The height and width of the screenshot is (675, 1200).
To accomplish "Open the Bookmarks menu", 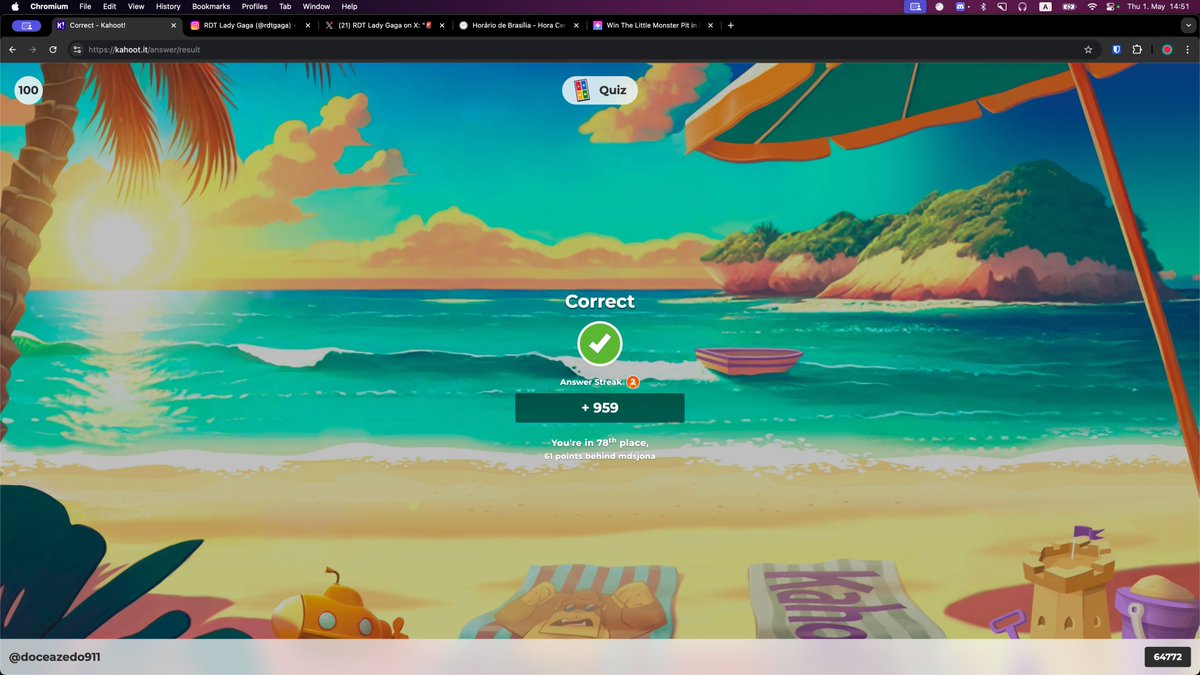I will pos(211,6).
